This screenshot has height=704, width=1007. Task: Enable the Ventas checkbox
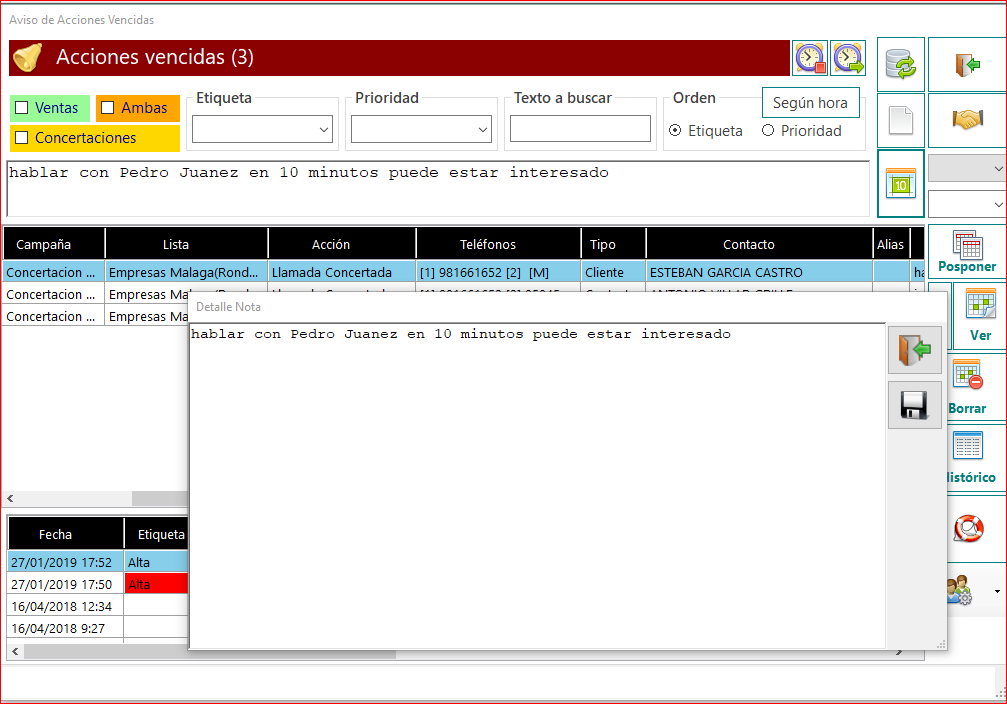pos(22,108)
